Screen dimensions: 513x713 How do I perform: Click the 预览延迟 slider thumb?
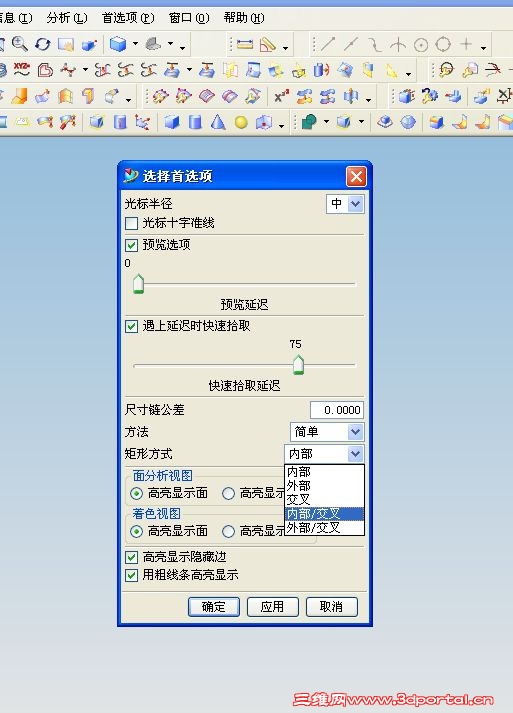pos(138,284)
